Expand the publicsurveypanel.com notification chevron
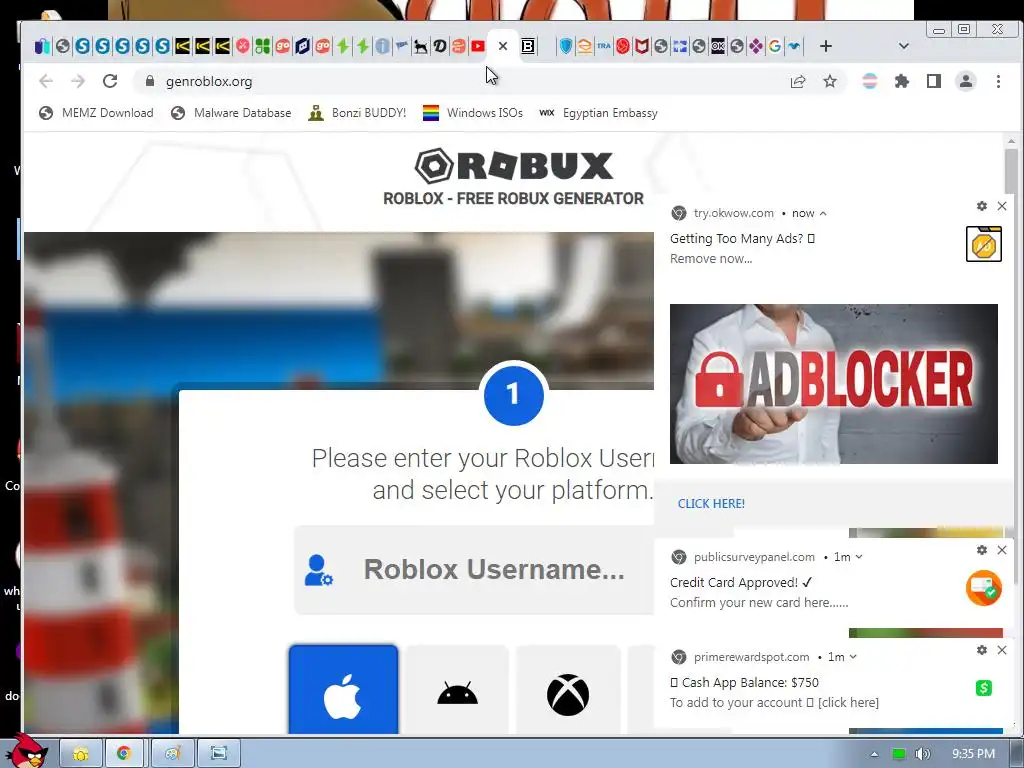 (x=859, y=557)
